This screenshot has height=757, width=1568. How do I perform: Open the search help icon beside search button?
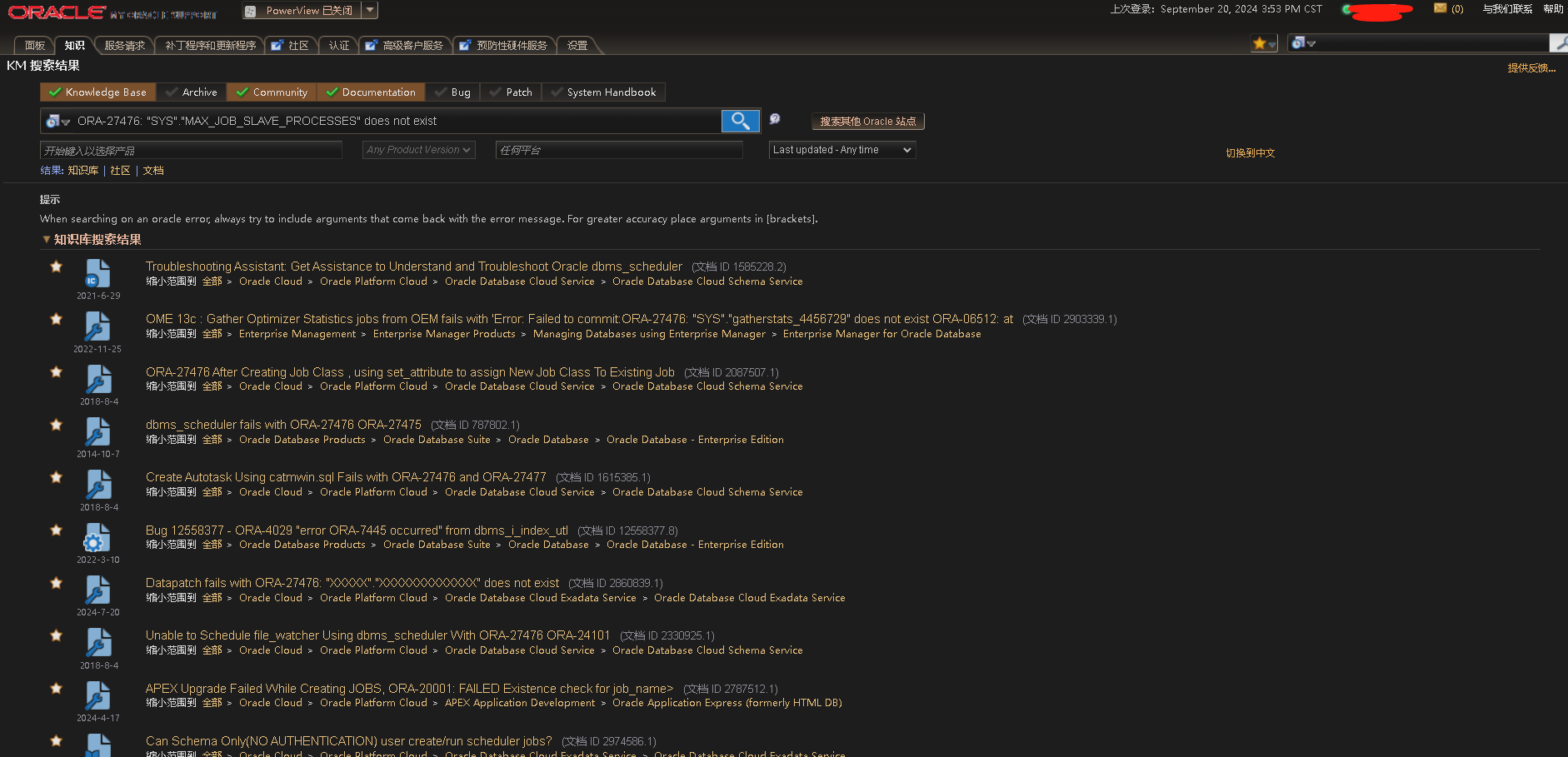[775, 119]
